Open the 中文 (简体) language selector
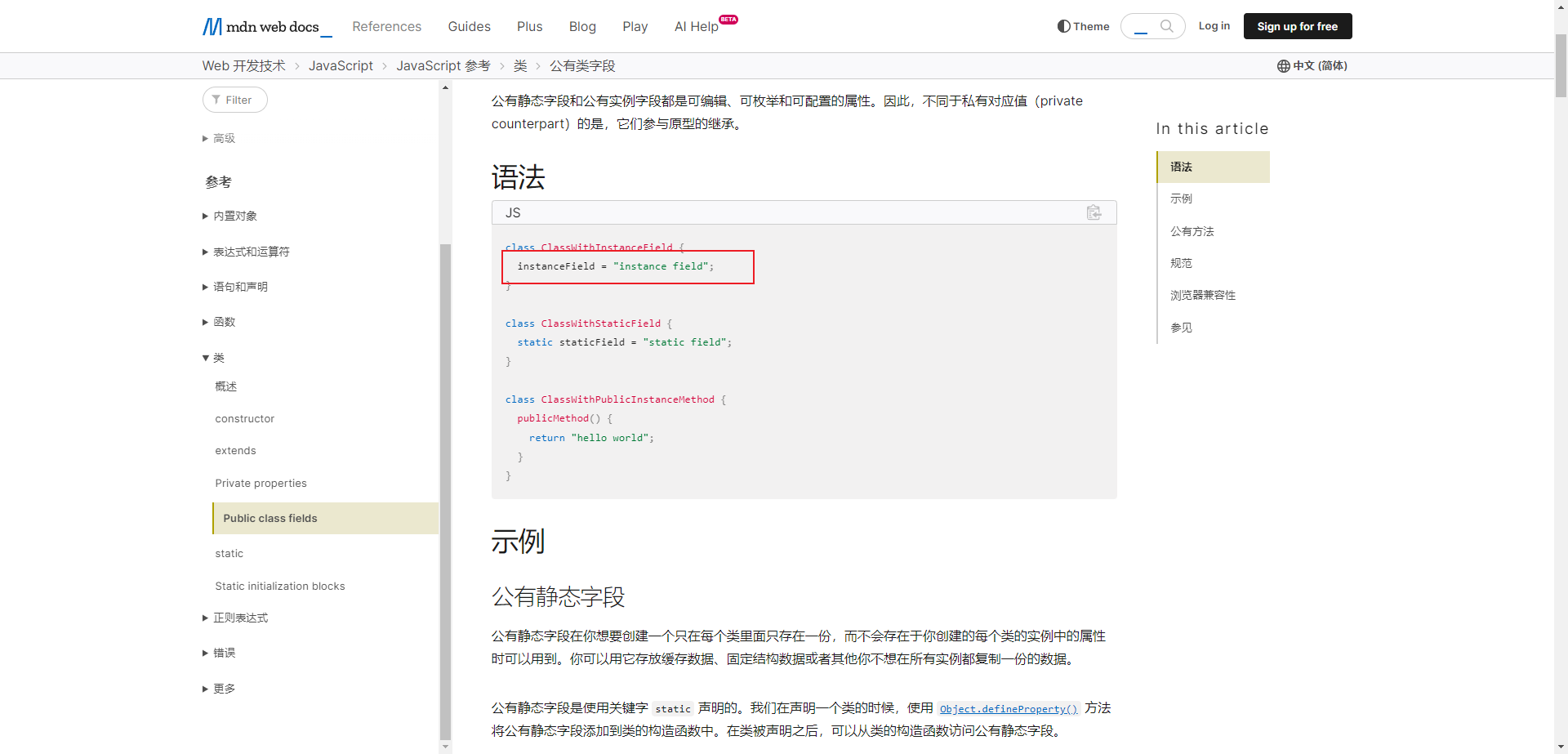Viewport: 1568px width, 754px height. (x=1312, y=66)
